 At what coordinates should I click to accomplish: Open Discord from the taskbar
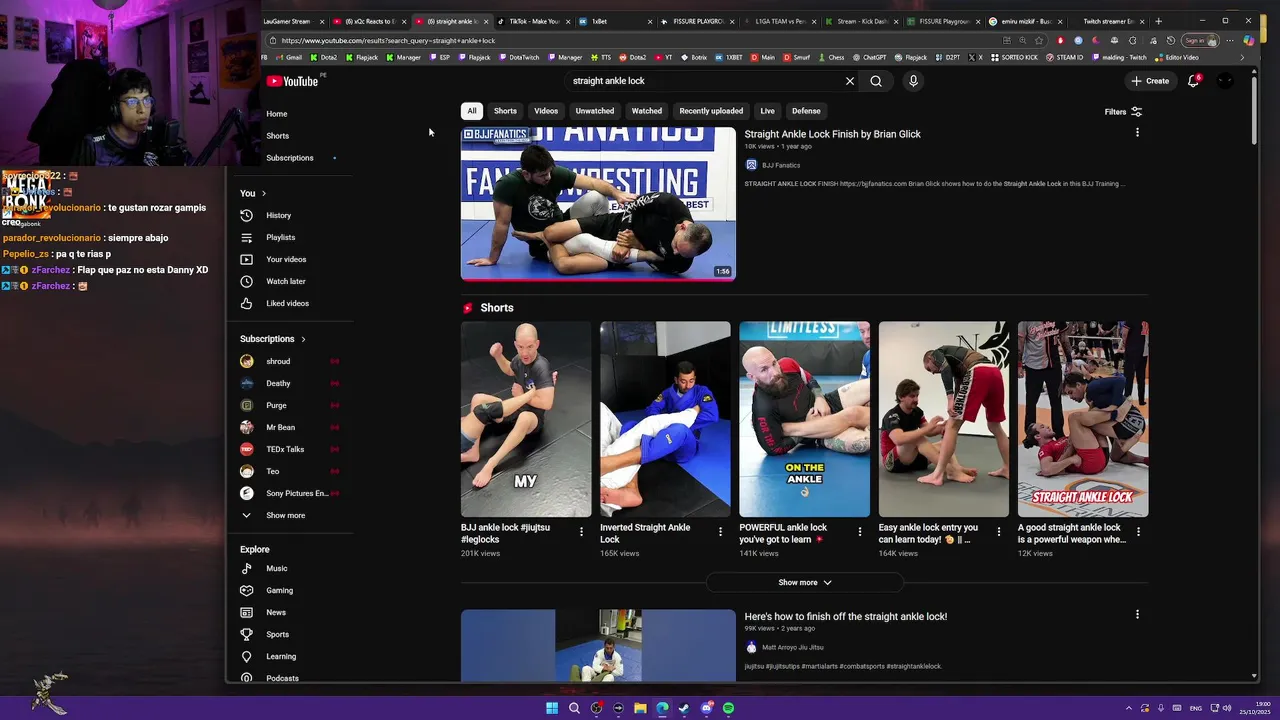tap(706, 708)
